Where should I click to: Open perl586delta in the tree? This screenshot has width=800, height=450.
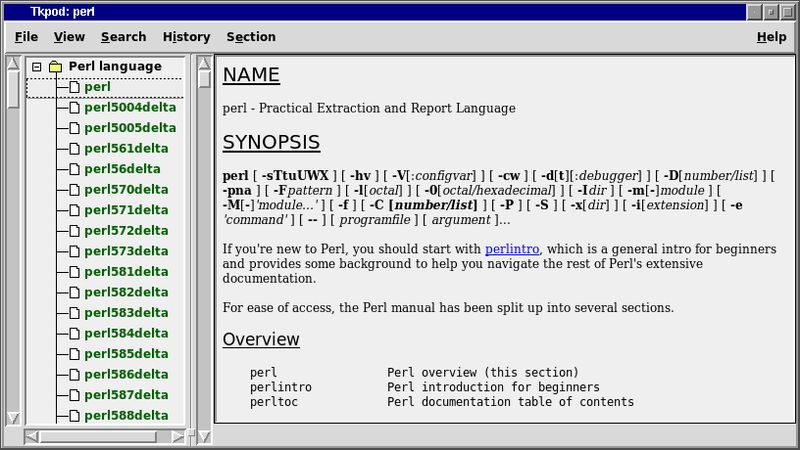point(126,374)
